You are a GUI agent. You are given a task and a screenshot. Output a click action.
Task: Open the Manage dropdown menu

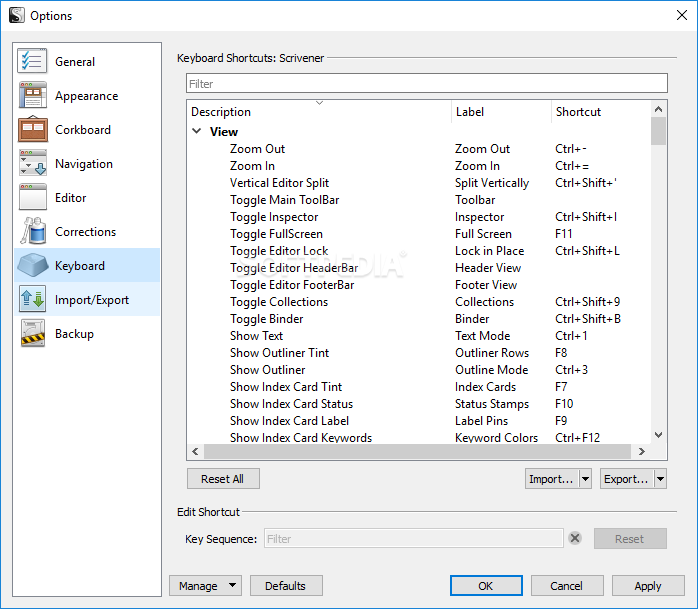click(205, 585)
